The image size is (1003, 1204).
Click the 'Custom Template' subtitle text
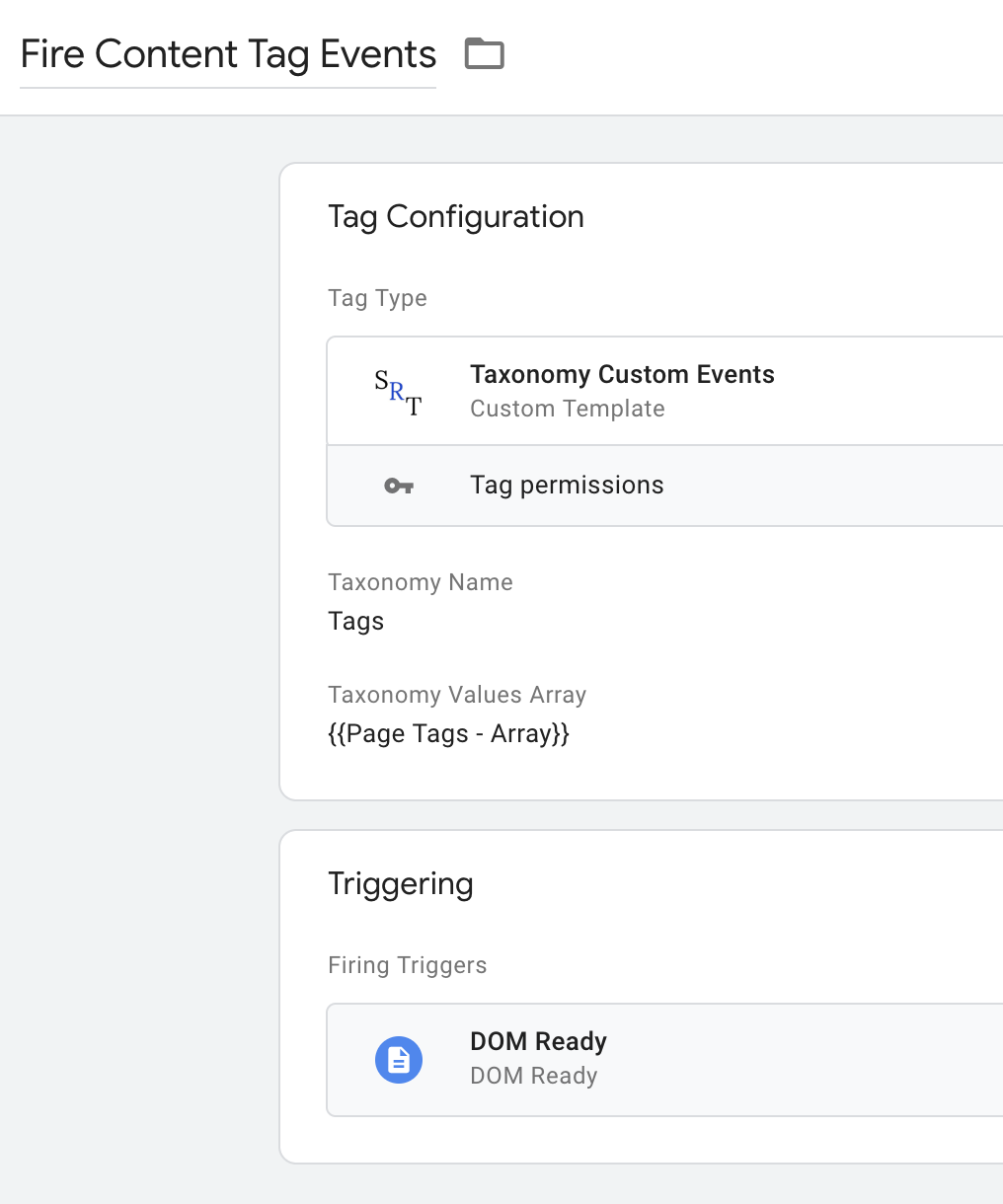pyautogui.click(x=567, y=409)
